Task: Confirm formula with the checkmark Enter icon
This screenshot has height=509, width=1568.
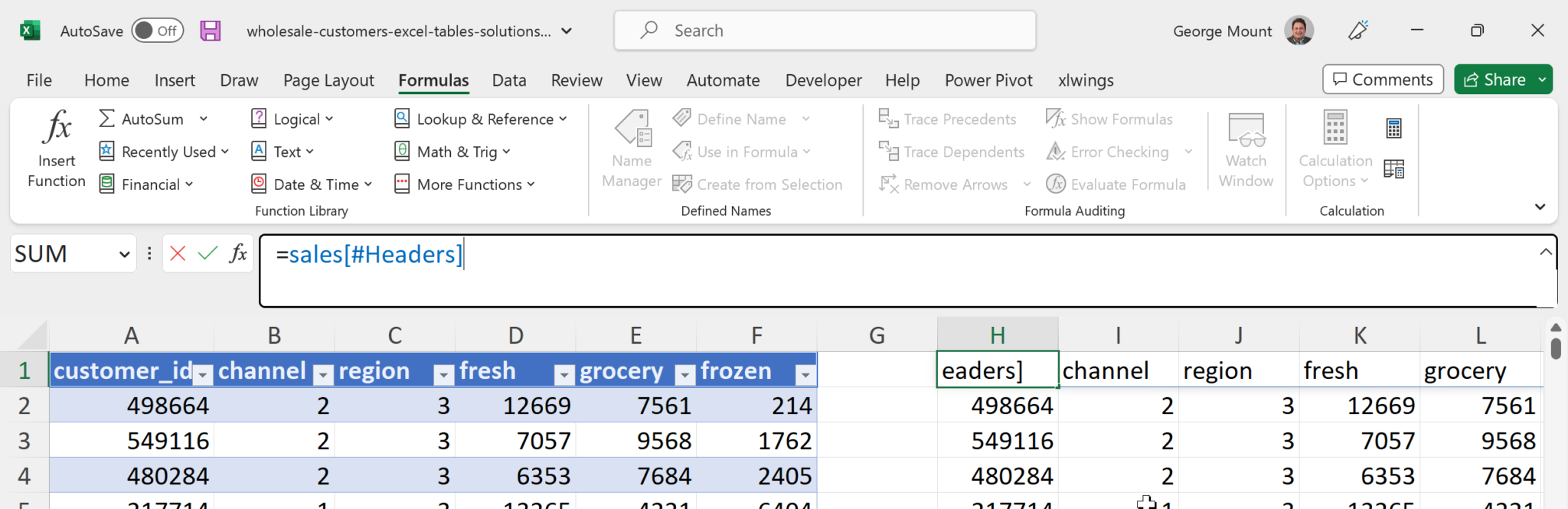Action: coord(207,253)
